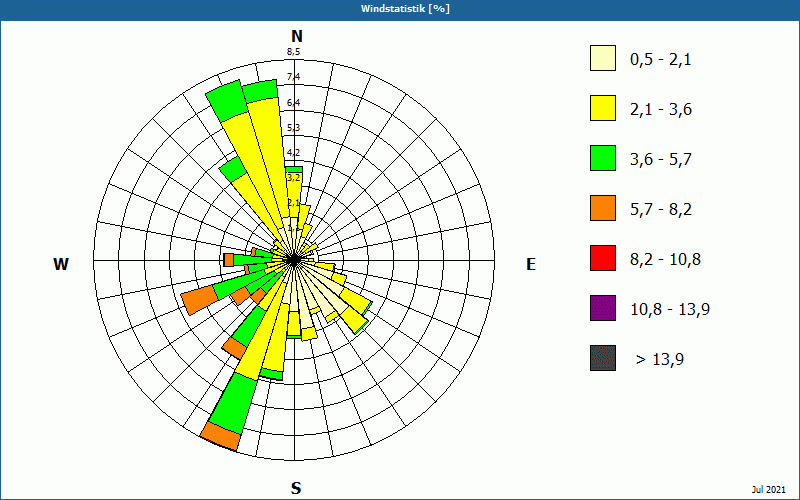
Task: Click the dark gray > 13,9 legend swatch
Action: pyautogui.click(x=603, y=358)
